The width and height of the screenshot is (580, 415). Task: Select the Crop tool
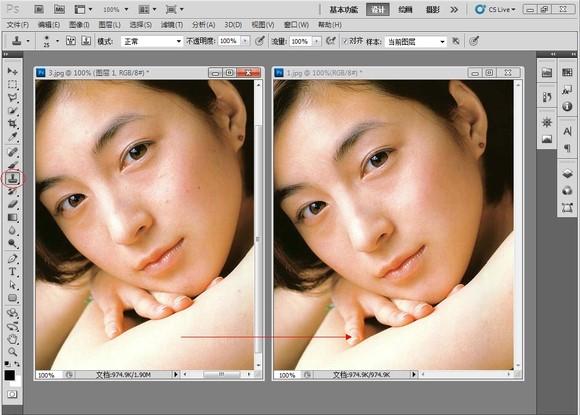(13, 124)
